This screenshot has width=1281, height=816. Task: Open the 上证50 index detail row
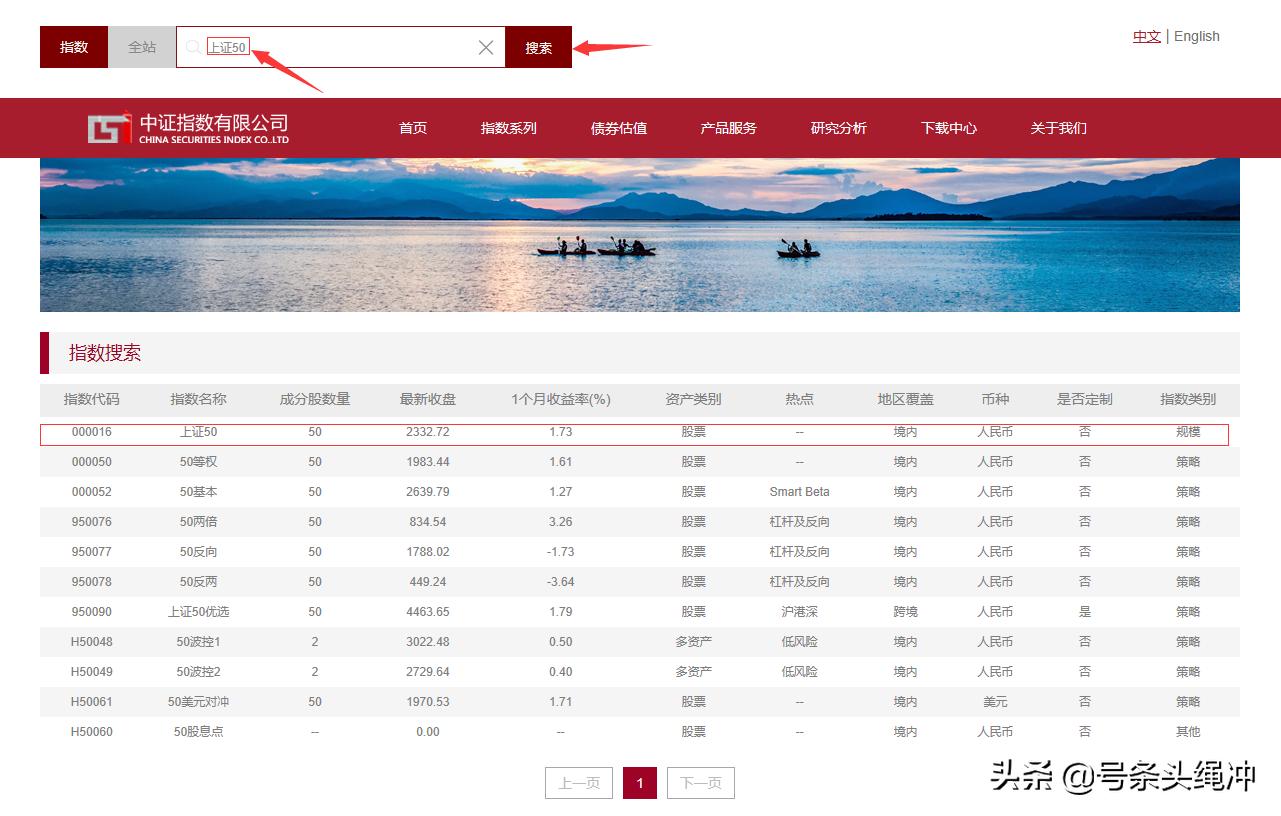pos(198,431)
